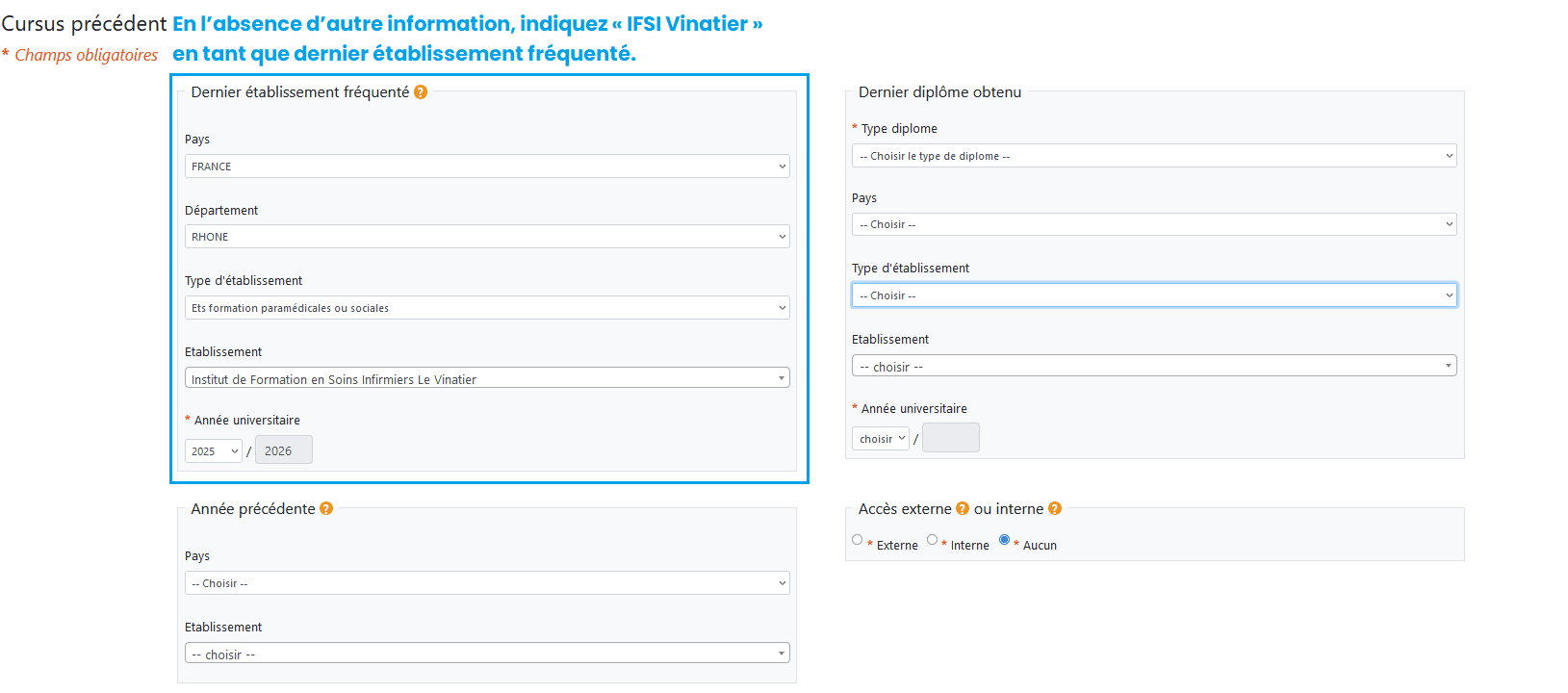1568x693 pixels.
Task: Open the Accès externe help tooltip
Action: 960,507
